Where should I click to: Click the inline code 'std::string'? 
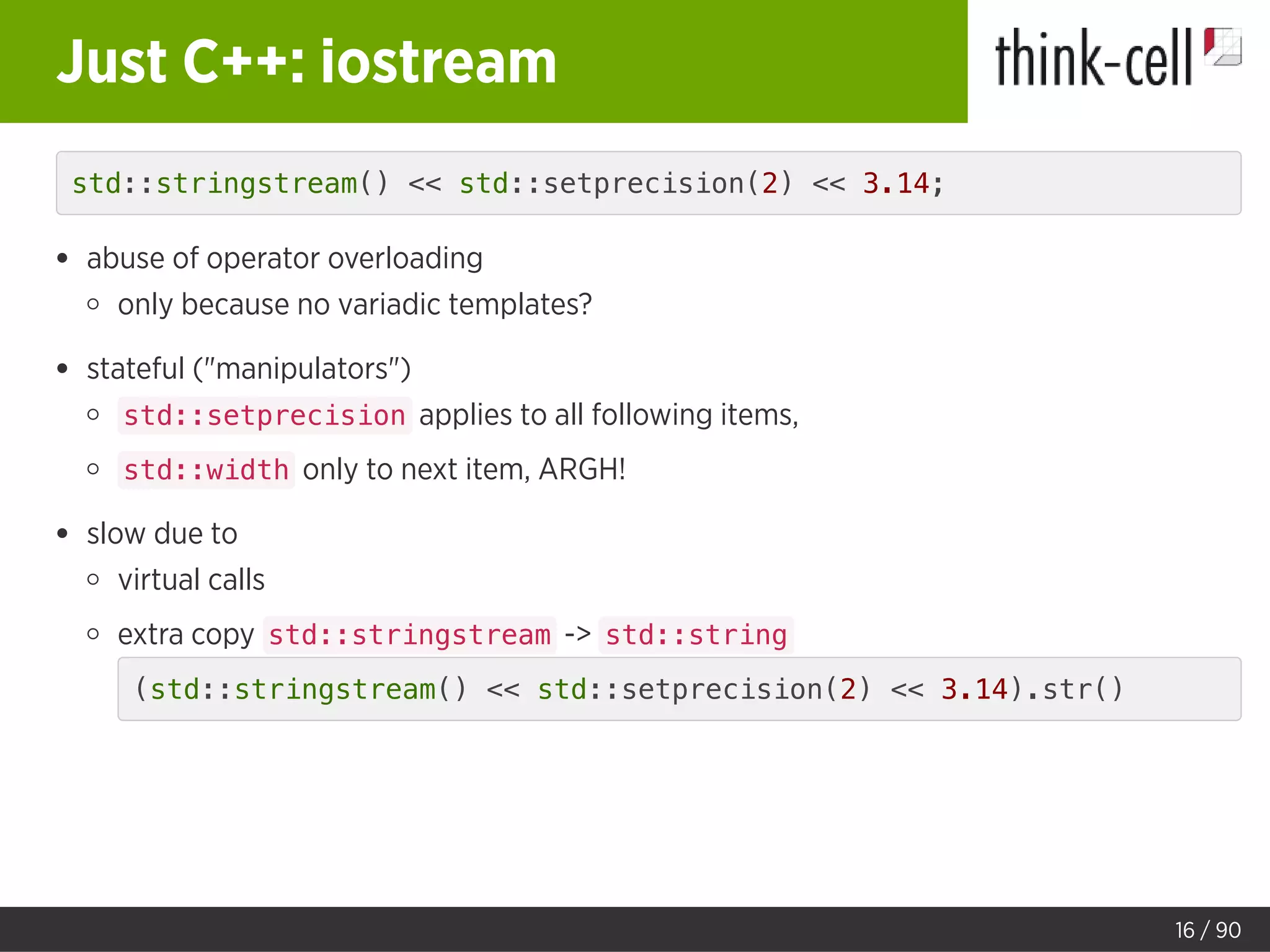[x=696, y=635]
